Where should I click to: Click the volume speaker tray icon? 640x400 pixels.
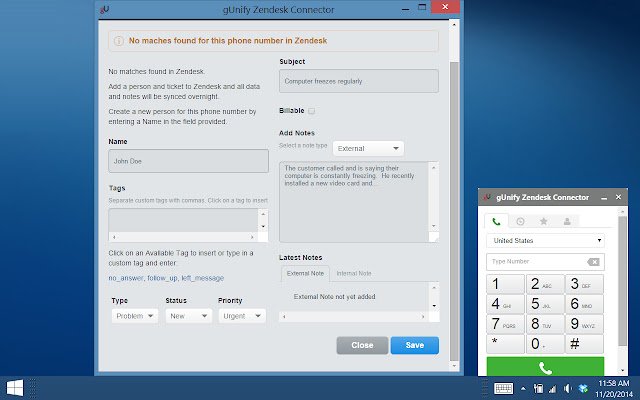click(x=567, y=388)
